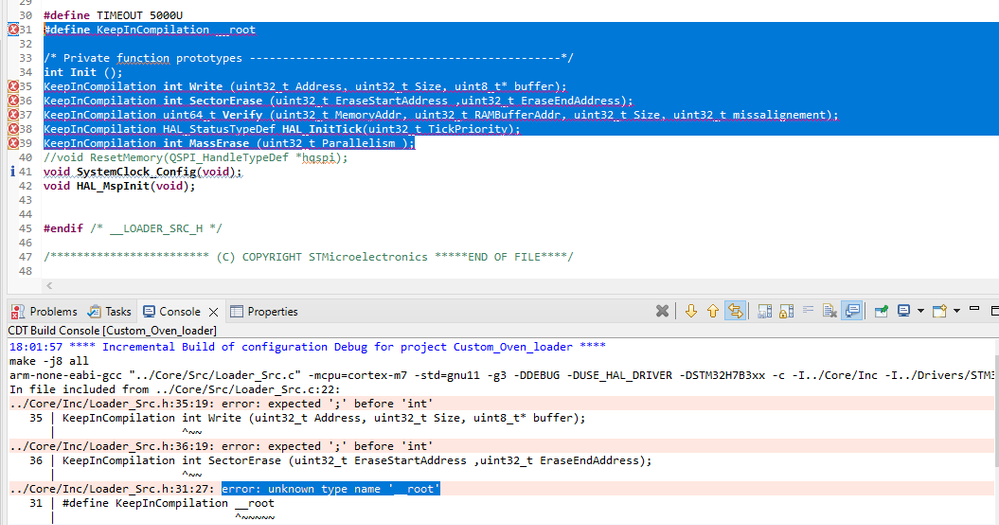Click error marker on line 38

[x=13, y=129]
